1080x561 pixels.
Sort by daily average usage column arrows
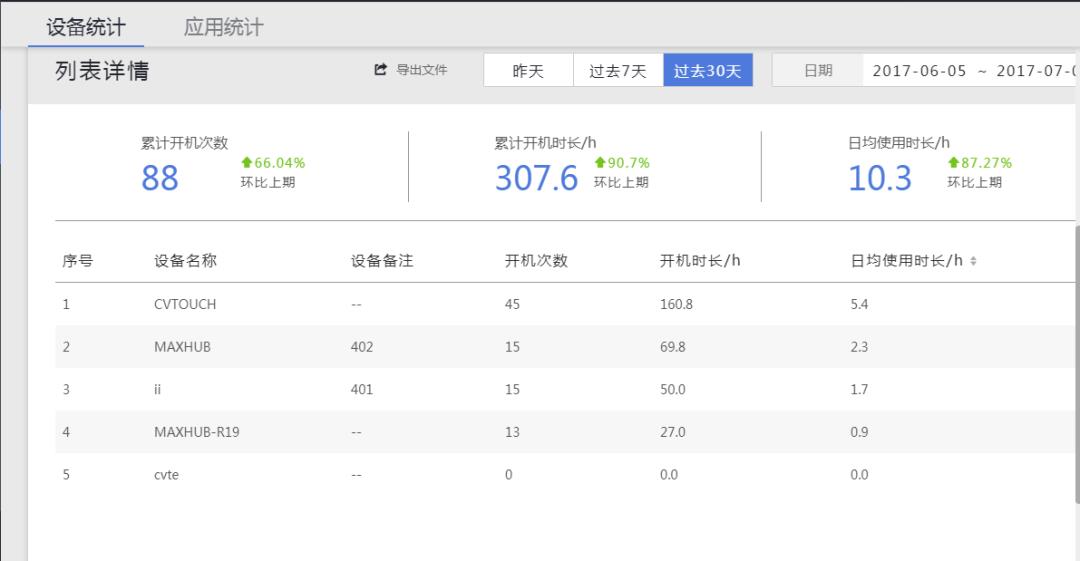(x=973, y=261)
